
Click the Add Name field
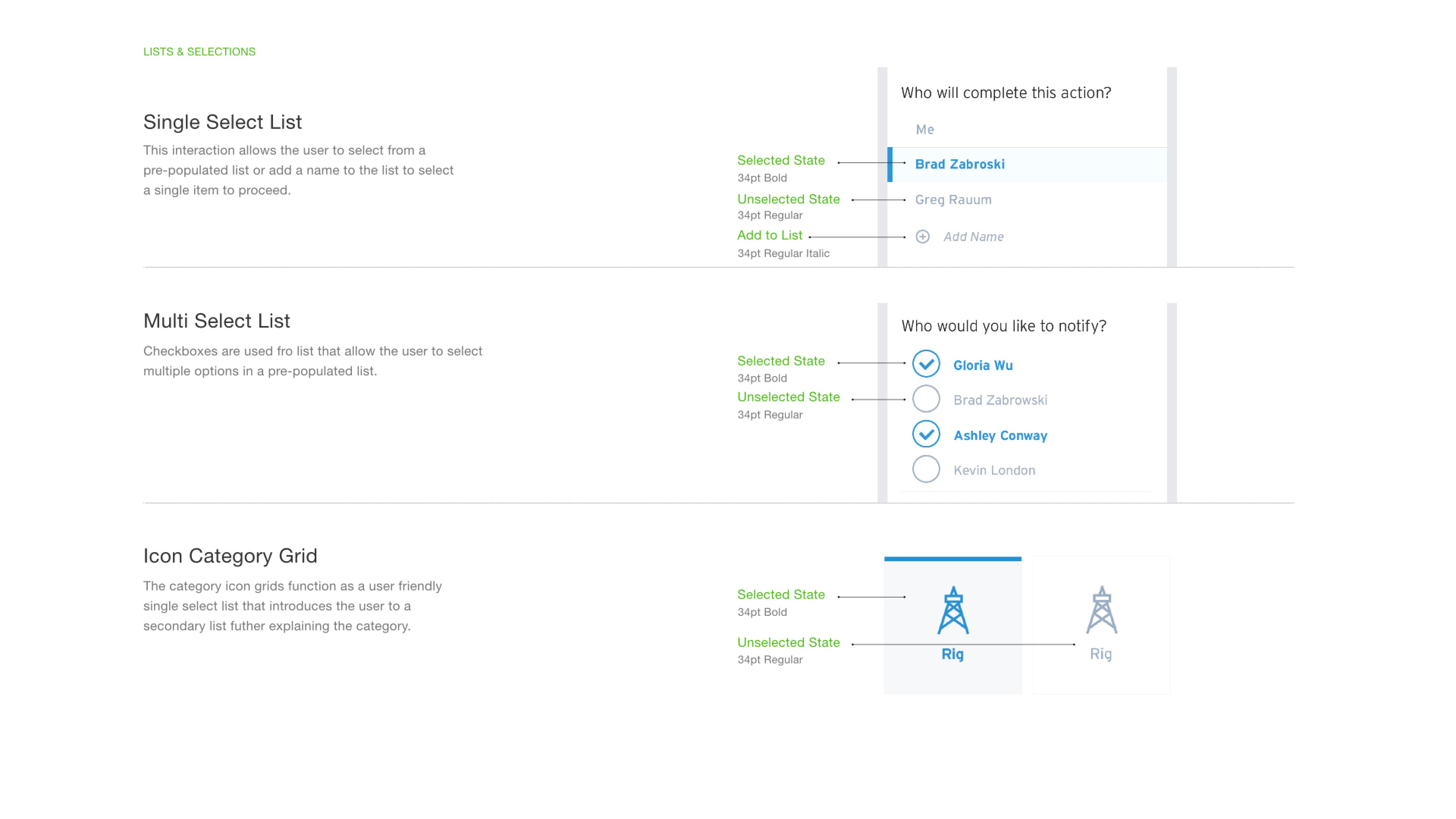(x=973, y=237)
